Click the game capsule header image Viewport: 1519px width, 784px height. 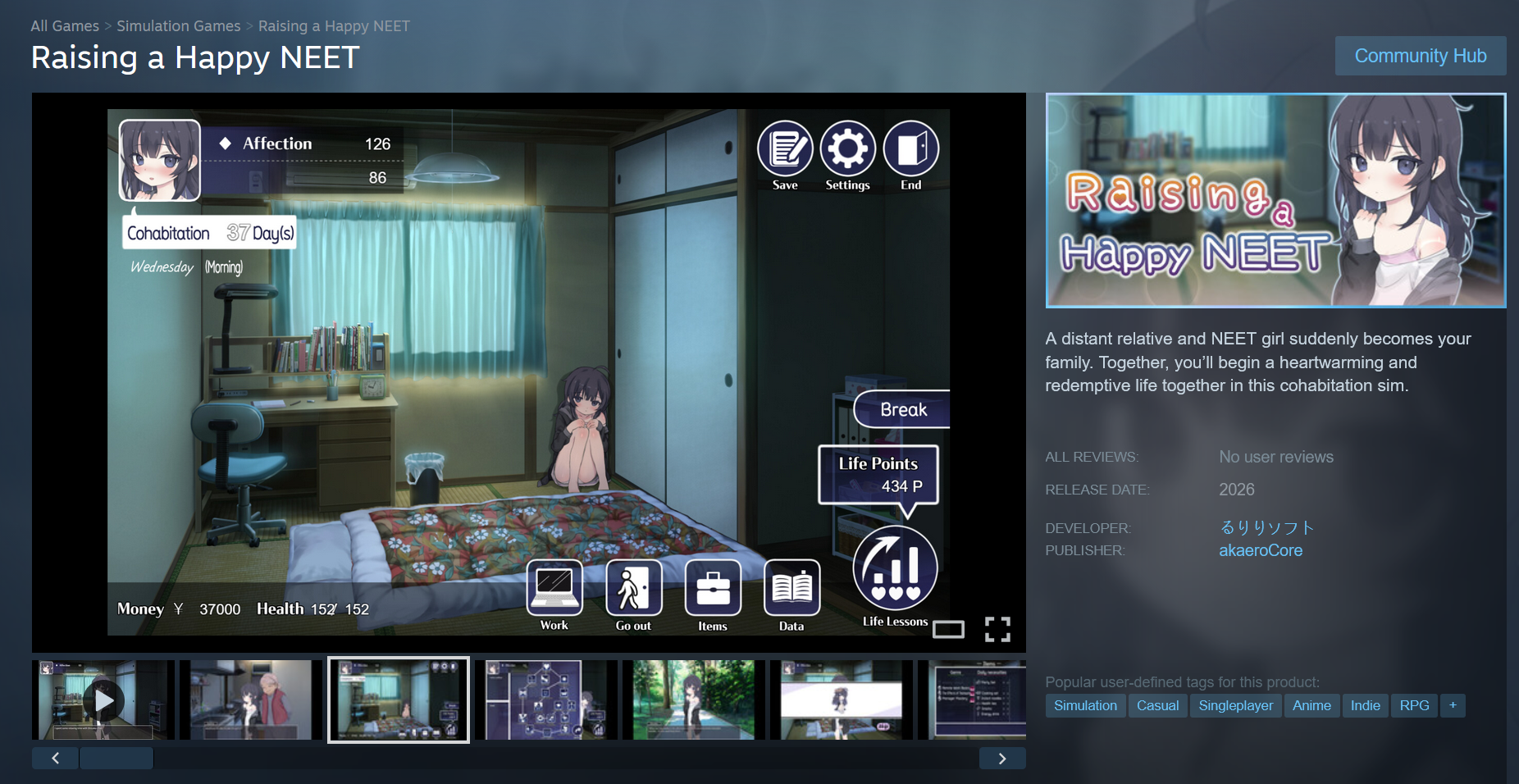(x=1275, y=201)
